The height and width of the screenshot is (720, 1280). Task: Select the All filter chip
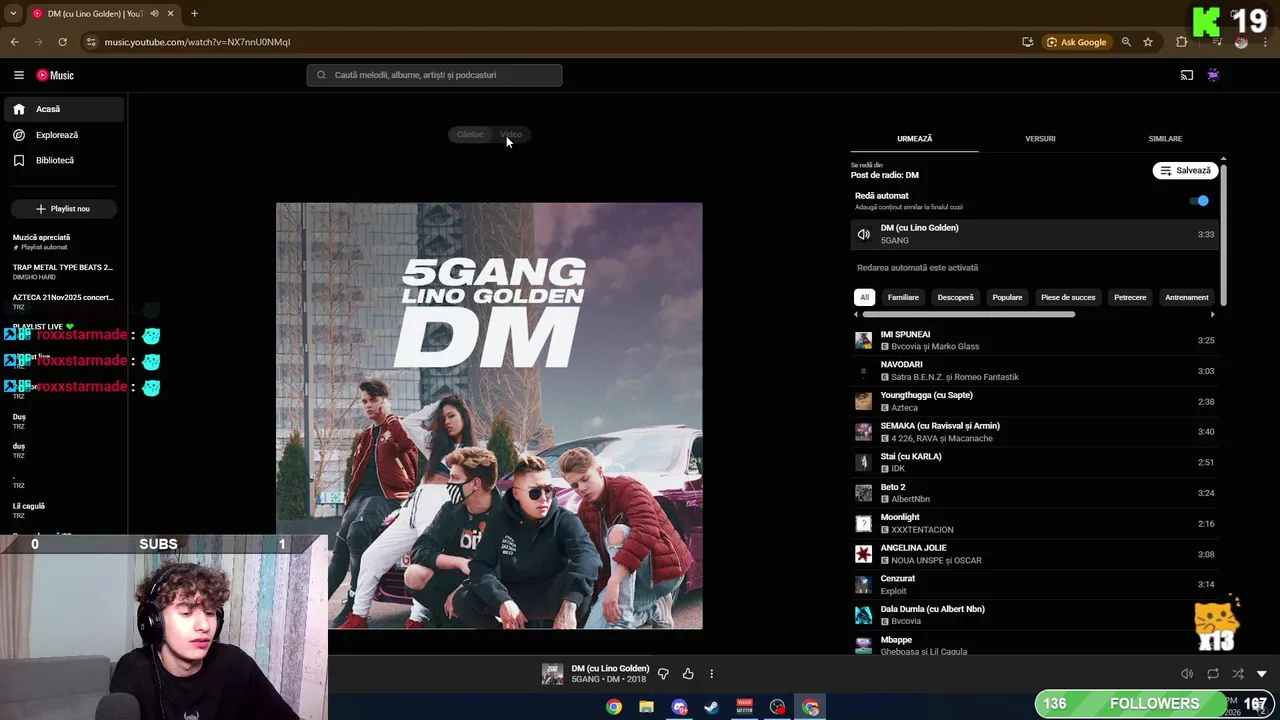pos(864,297)
